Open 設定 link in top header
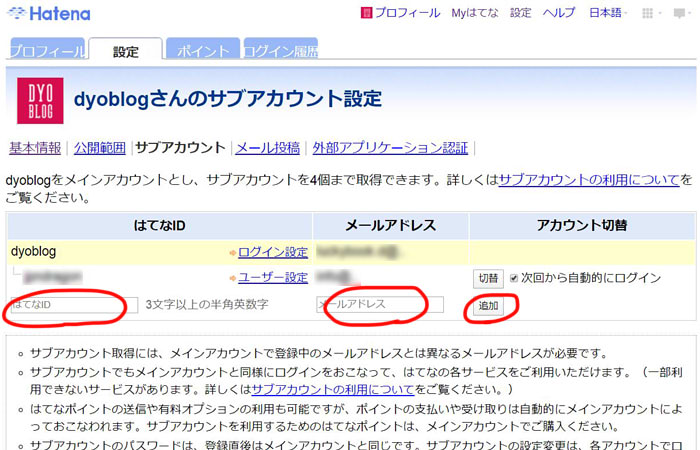Screen dimensions: 700x450 pos(521,13)
